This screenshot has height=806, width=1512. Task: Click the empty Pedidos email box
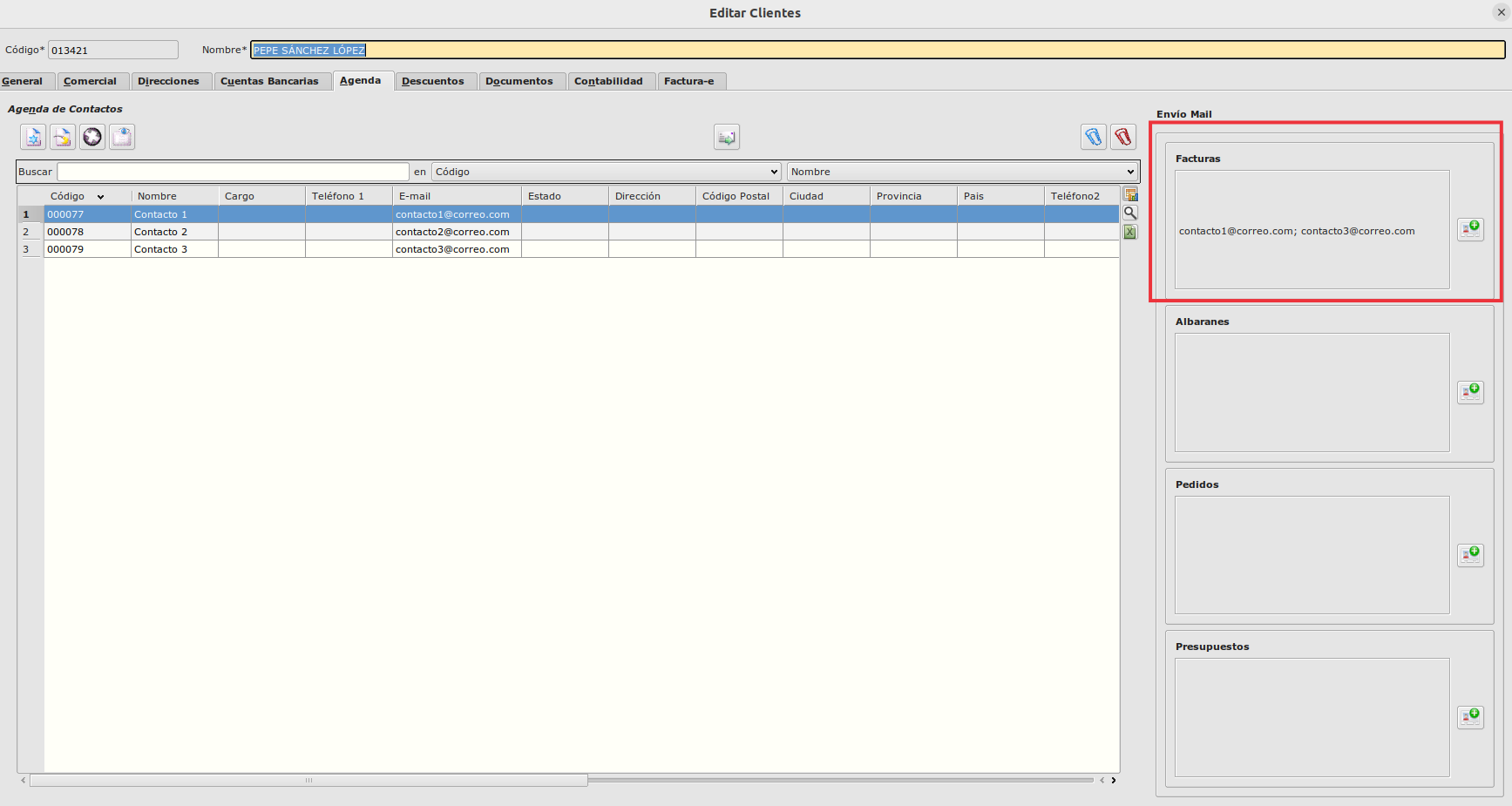point(1312,555)
